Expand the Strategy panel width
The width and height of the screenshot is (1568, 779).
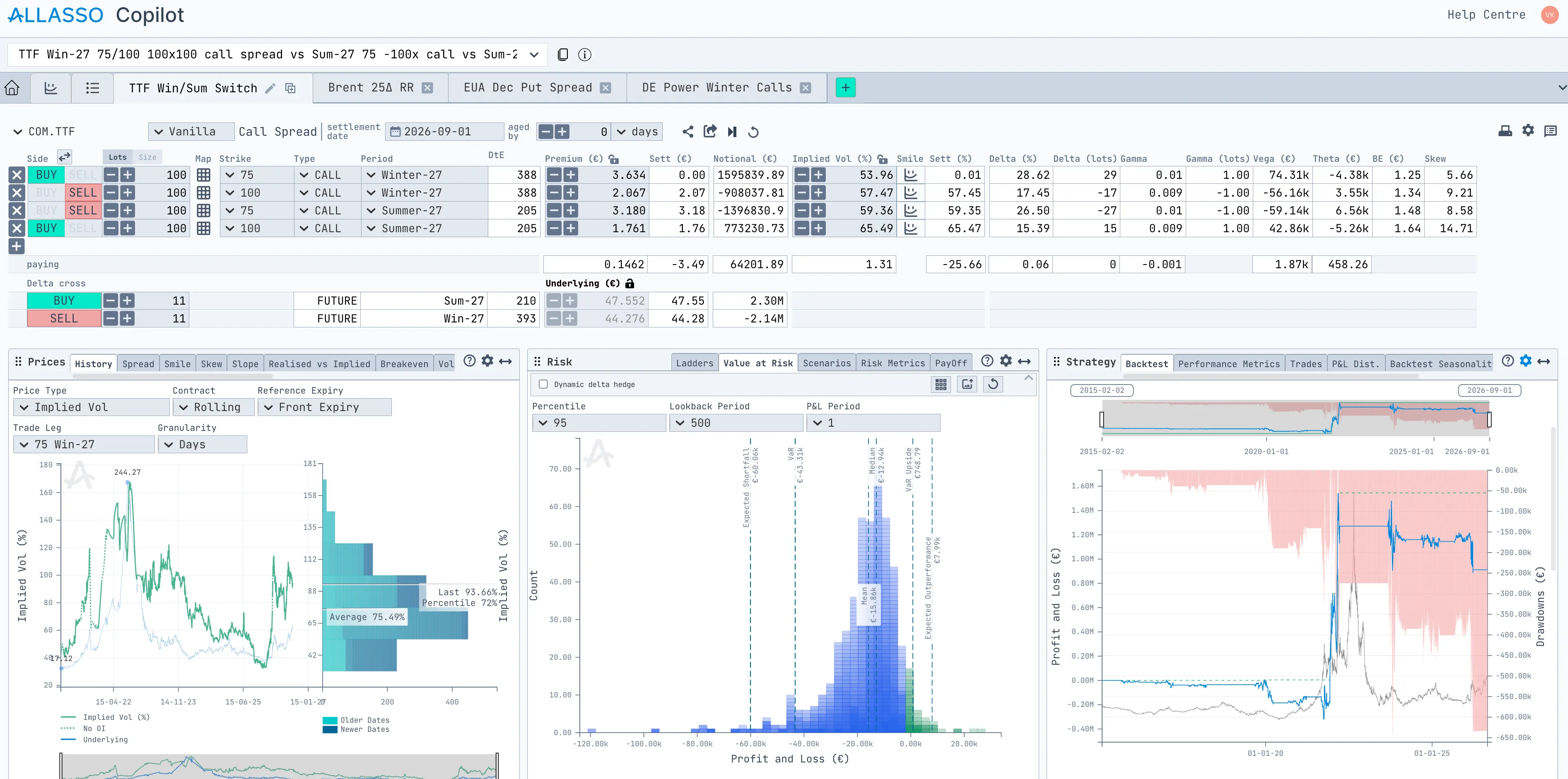click(1544, 361)
